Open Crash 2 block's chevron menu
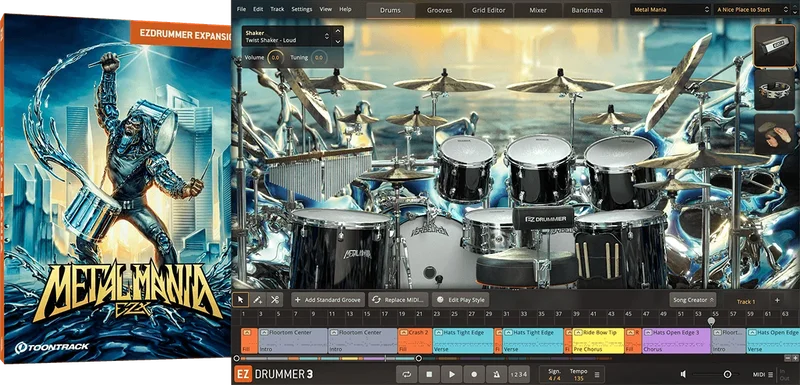 (x=403, y=332)
